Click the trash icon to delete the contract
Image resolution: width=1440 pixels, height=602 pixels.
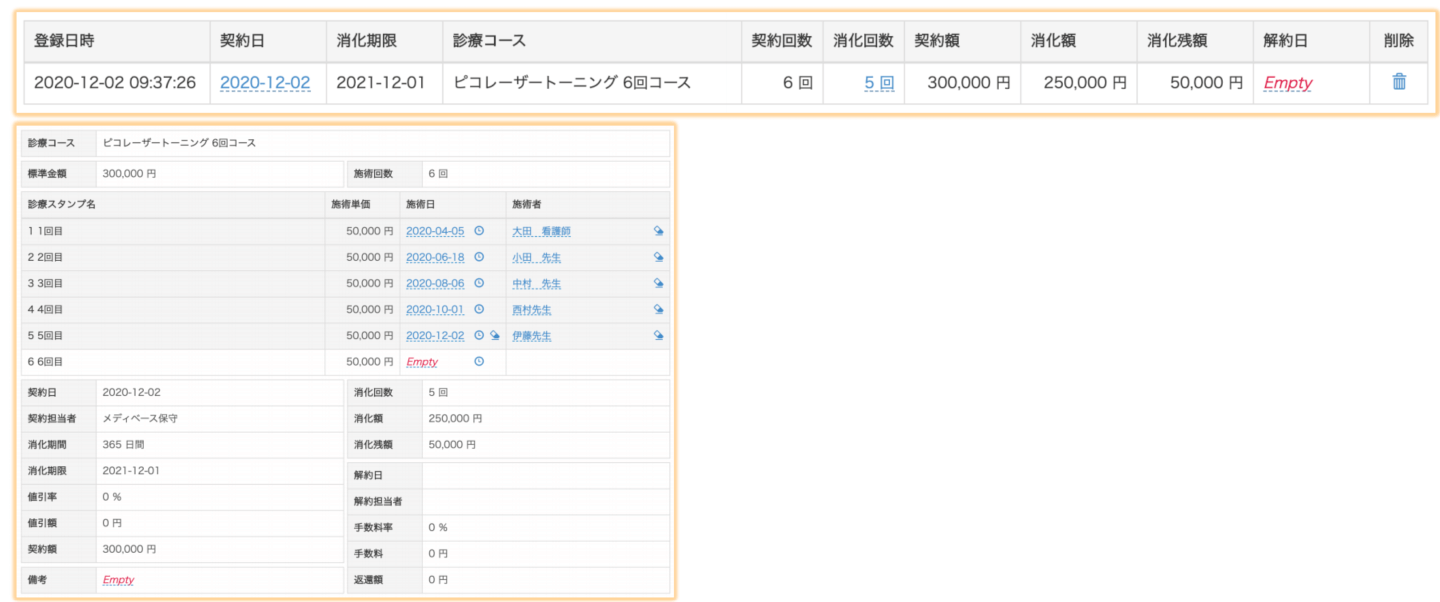[1399, 82]
